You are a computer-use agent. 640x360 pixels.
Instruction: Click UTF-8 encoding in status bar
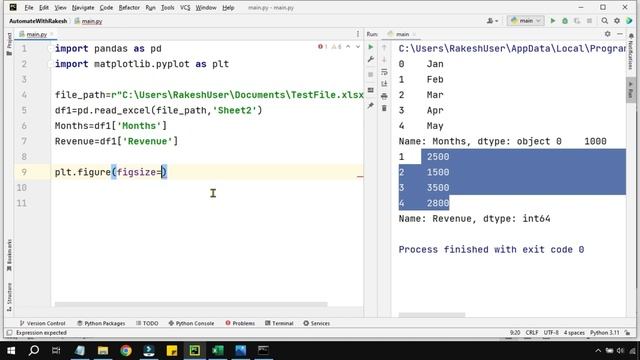click(551, 333)
